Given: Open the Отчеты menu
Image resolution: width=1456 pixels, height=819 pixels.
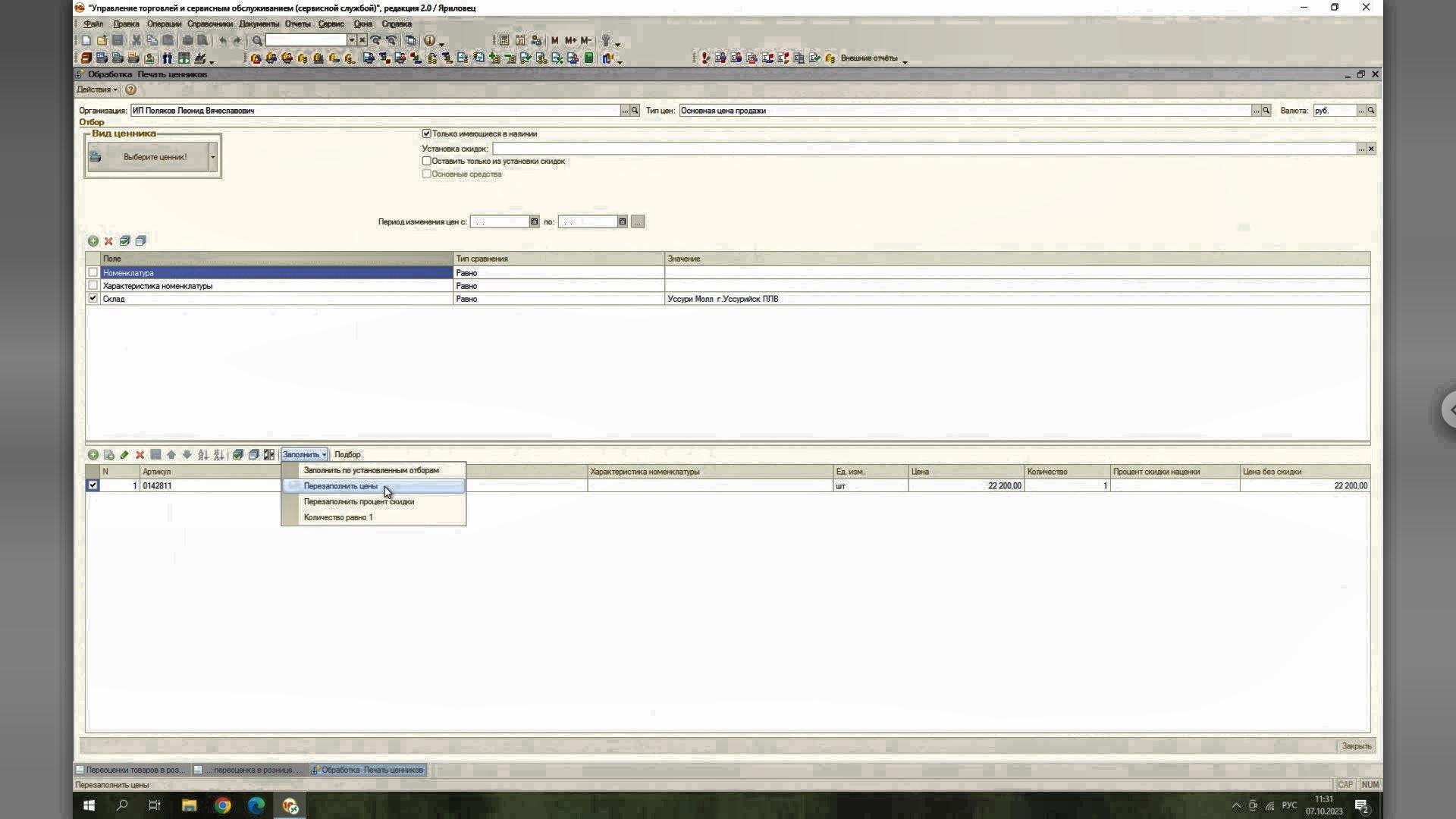Looking at the screenshot, I should click(298, 24).
